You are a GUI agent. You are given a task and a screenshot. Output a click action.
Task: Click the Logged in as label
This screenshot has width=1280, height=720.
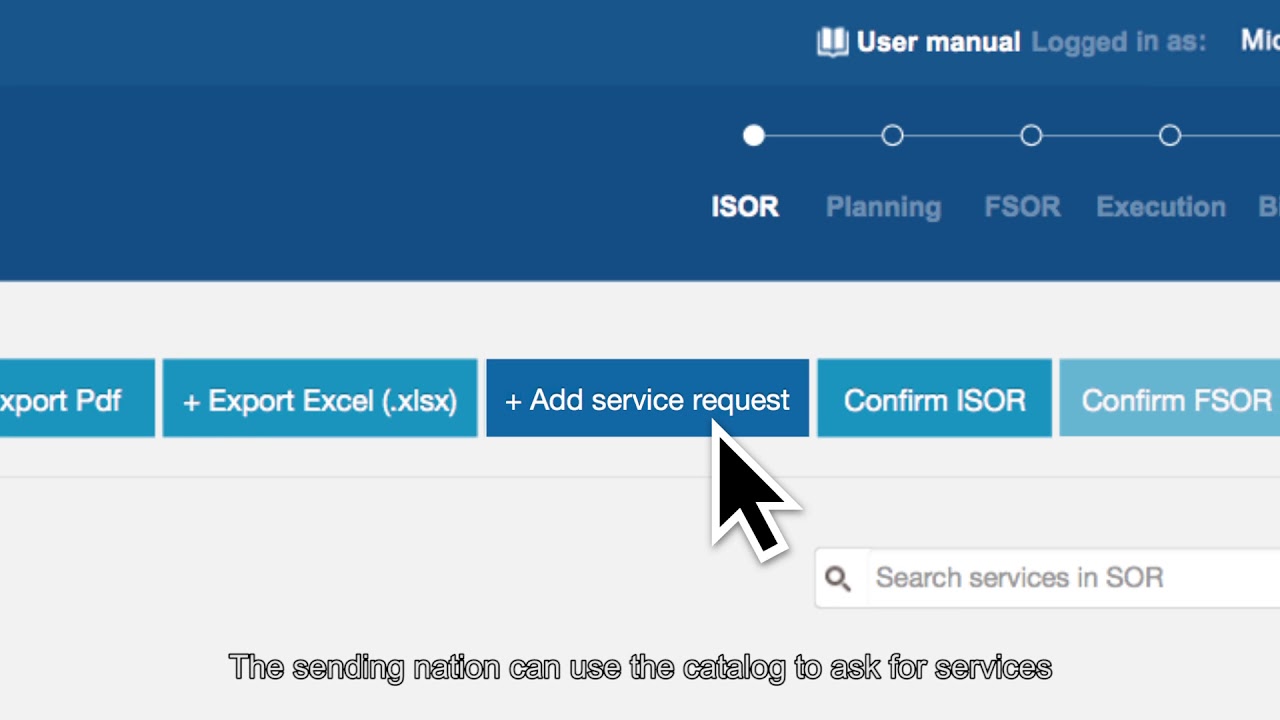1118,42
